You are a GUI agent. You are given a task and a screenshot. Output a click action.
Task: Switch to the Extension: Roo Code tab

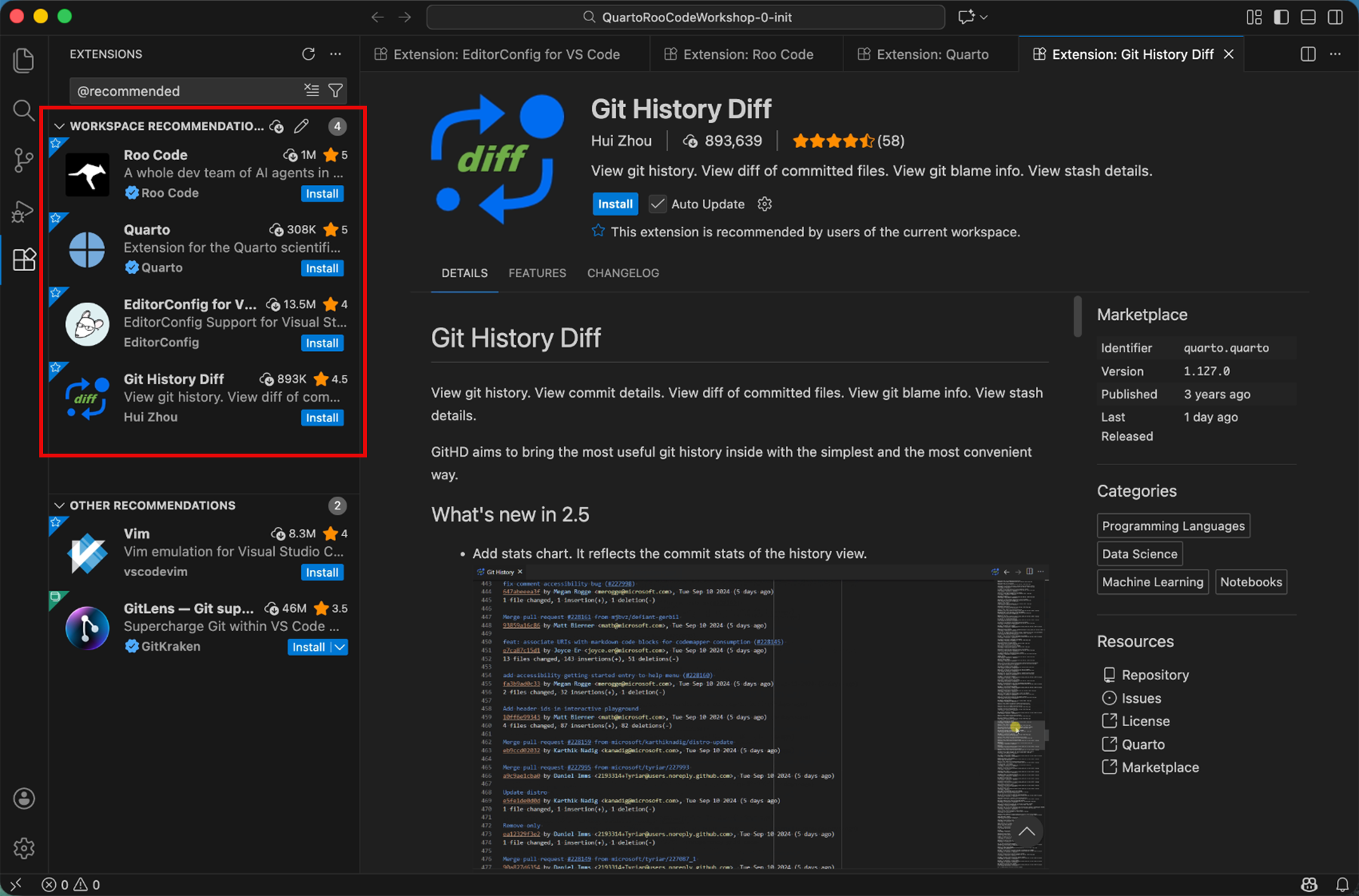[747, 54]
